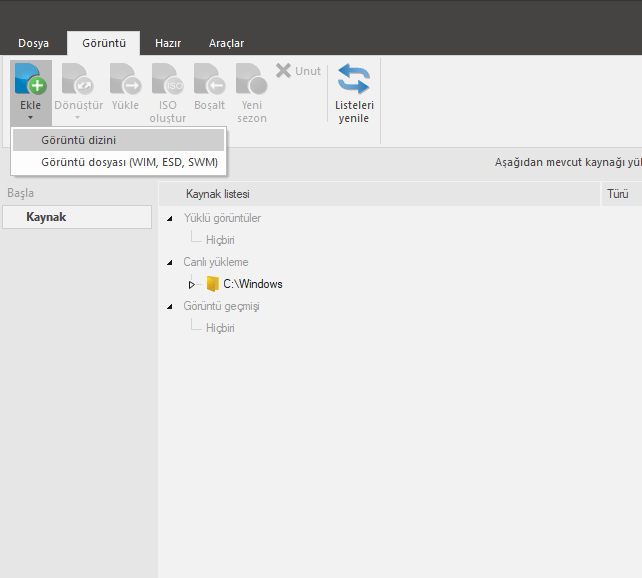Open the Ekle dropdown arrow

[30, 118]
